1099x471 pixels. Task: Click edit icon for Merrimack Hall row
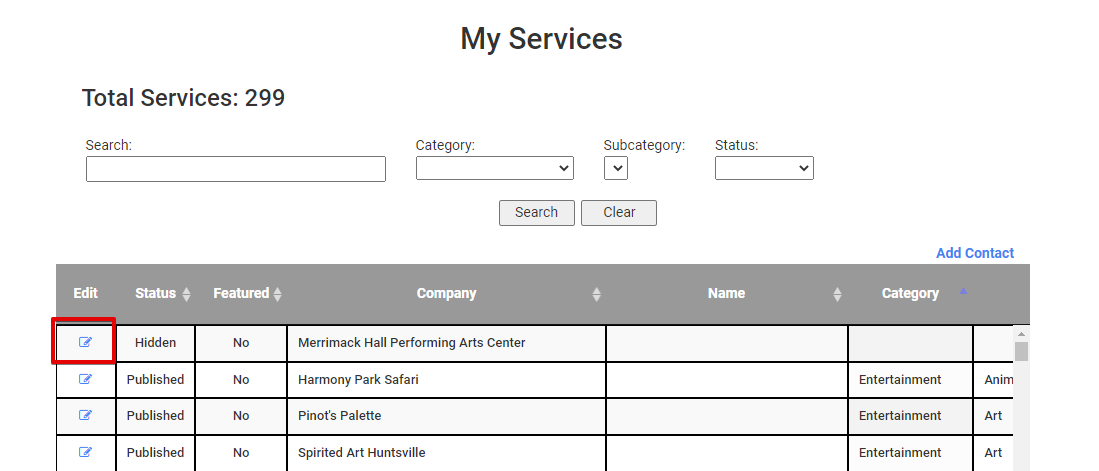[85, 342]
